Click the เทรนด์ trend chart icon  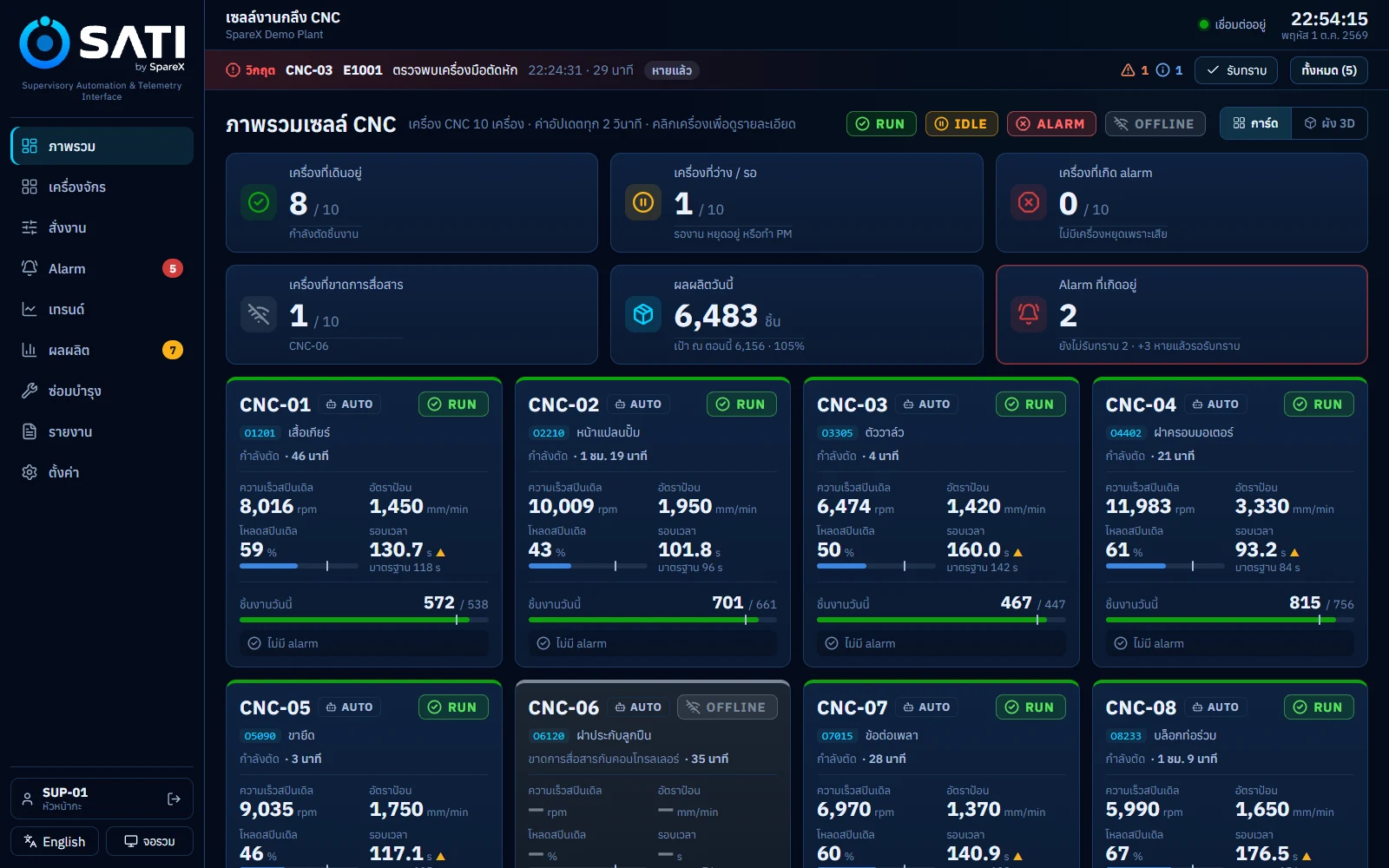point(30,309)
